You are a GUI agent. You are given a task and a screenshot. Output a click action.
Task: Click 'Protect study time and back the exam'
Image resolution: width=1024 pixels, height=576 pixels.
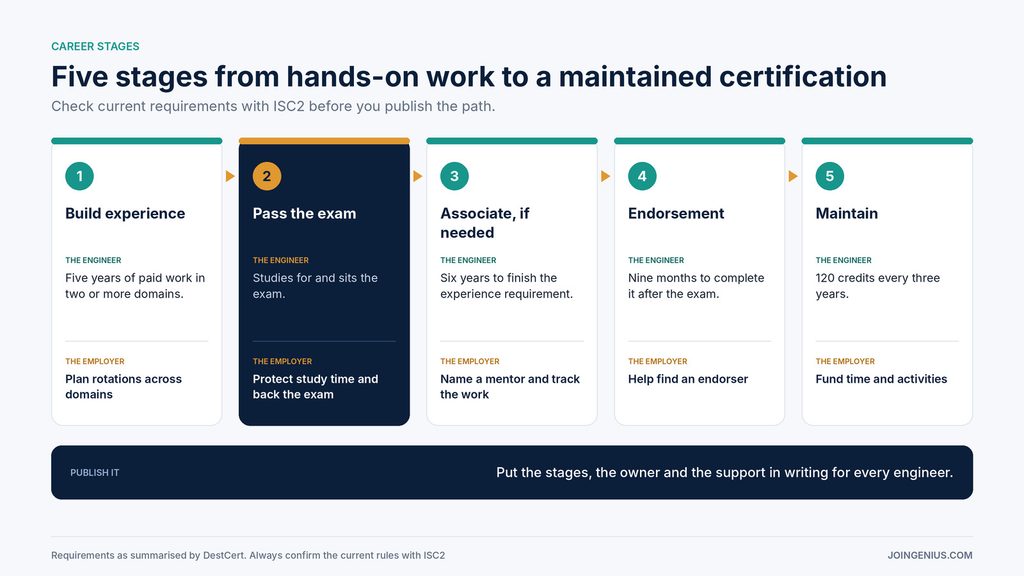315,387
